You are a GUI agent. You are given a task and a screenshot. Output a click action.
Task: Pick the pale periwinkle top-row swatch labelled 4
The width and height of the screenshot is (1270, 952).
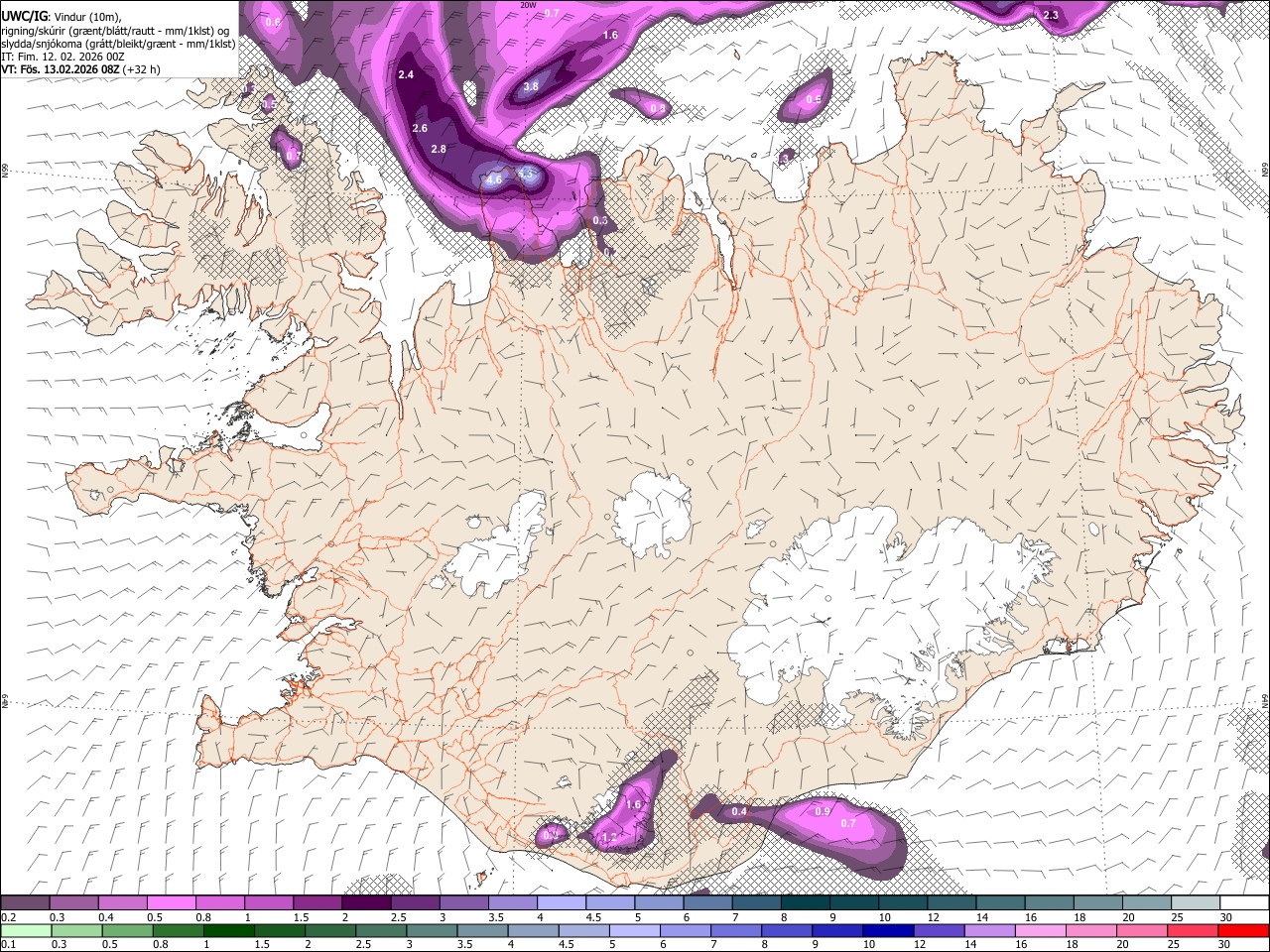561,903
